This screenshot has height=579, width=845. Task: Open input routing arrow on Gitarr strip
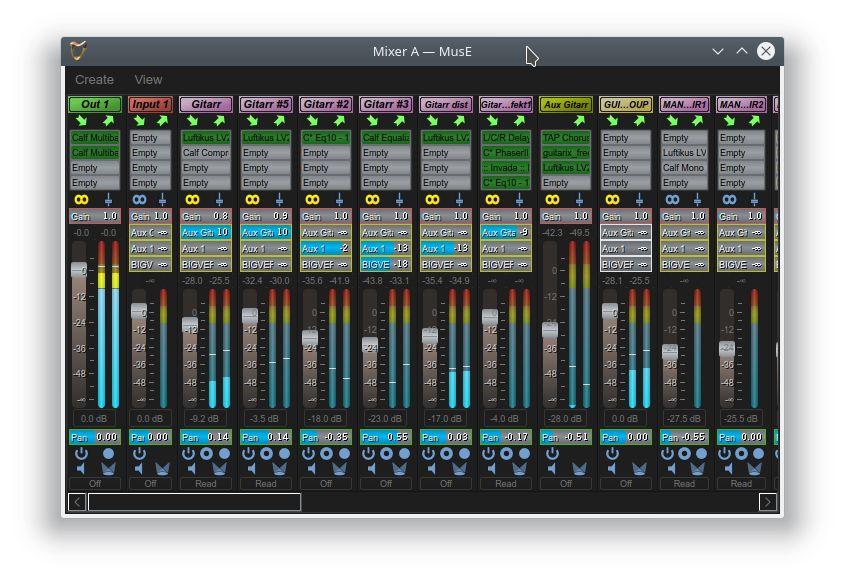tap(193, 121)
